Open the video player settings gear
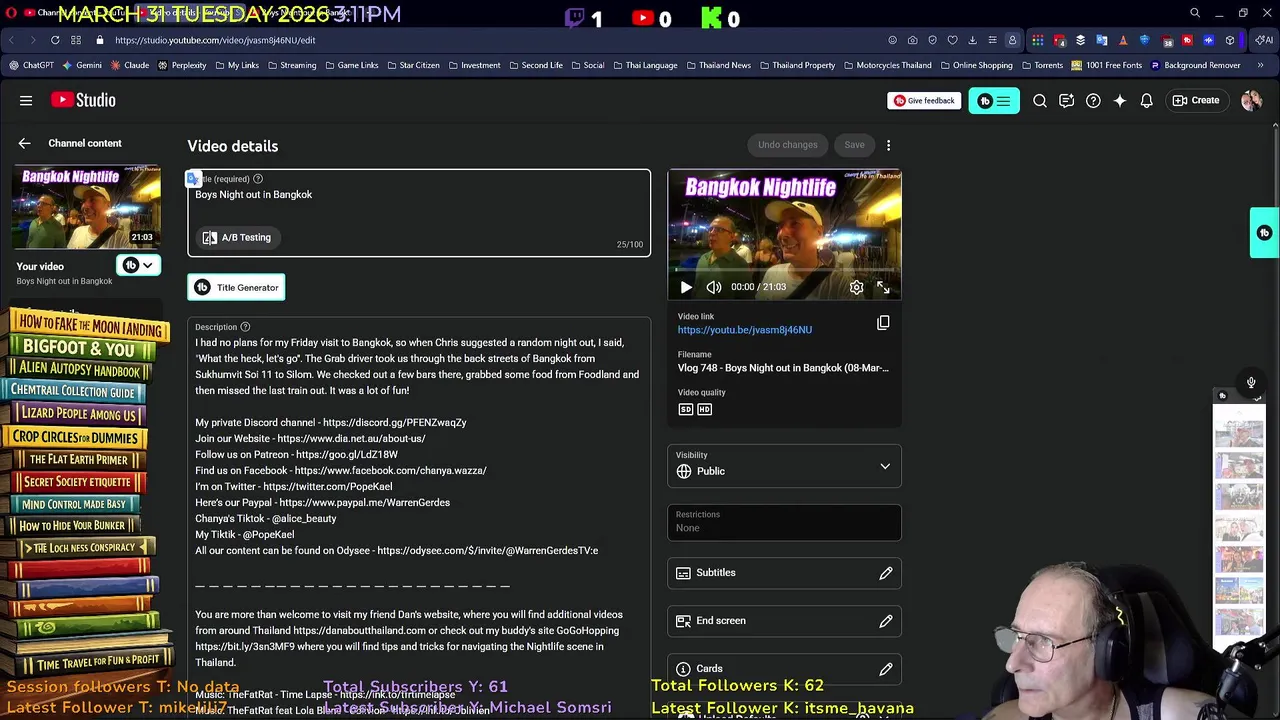This screenshot has width=1280, height=720. [857, 287]
